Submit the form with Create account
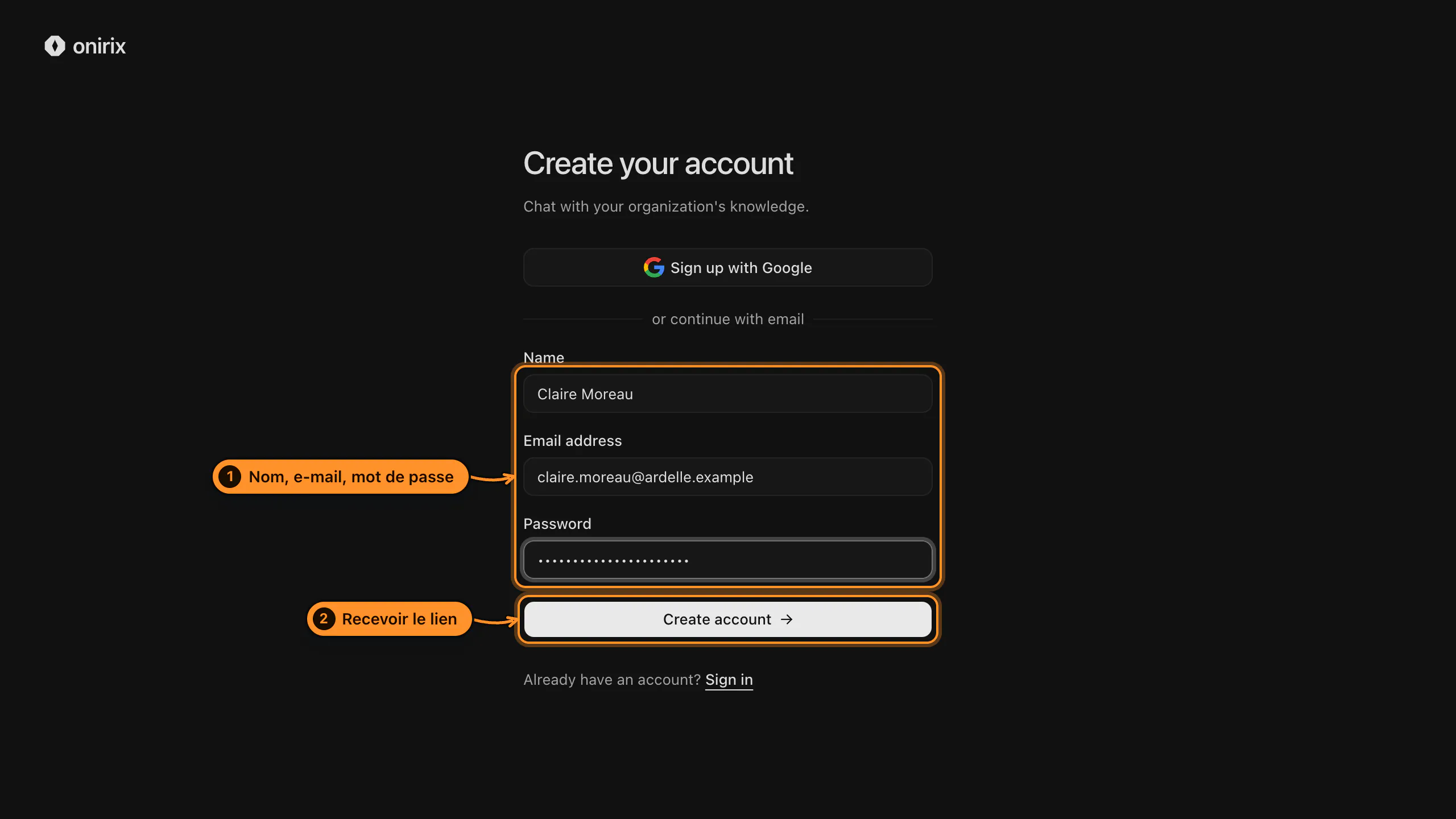 tap(727, 619)
